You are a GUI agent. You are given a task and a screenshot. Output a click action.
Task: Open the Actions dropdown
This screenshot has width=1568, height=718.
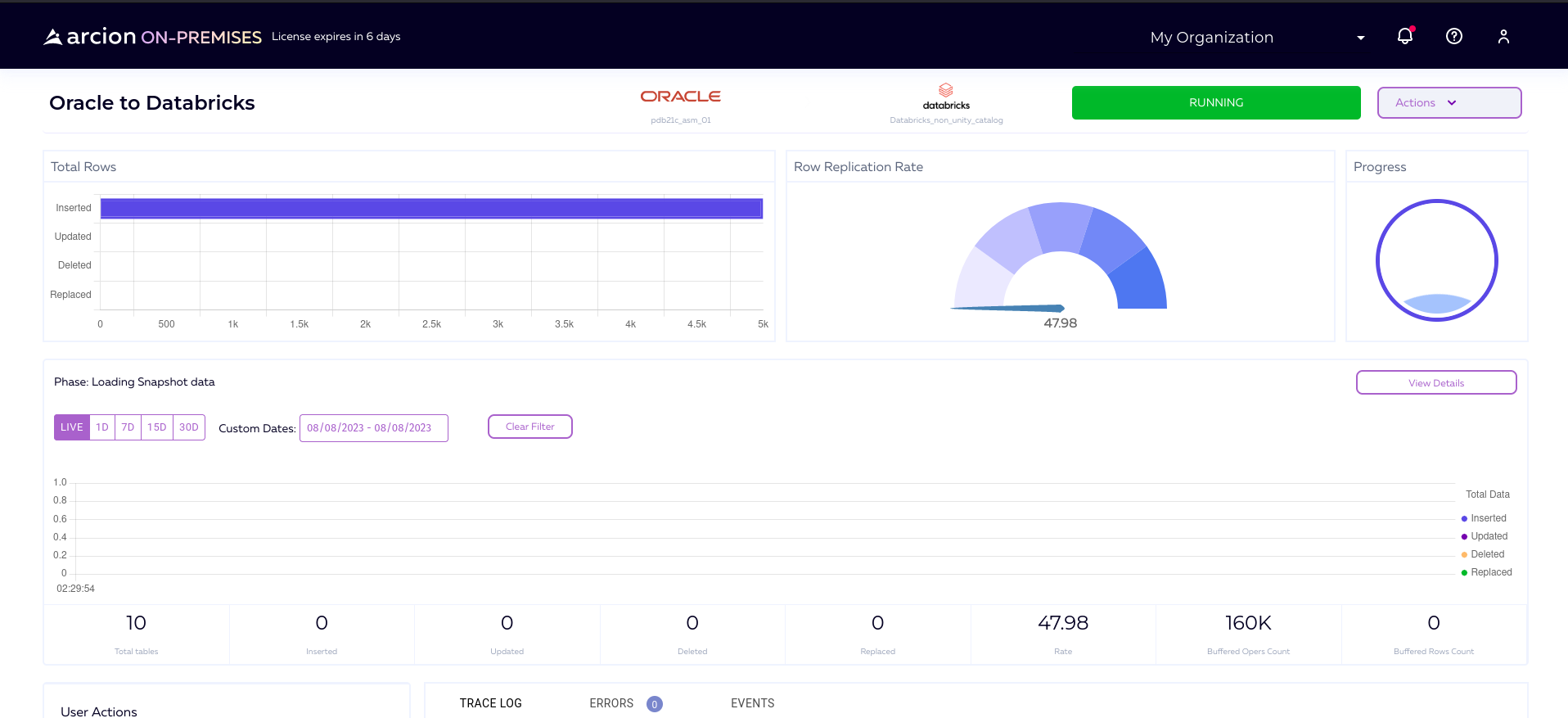click(x=1449, y=103)
